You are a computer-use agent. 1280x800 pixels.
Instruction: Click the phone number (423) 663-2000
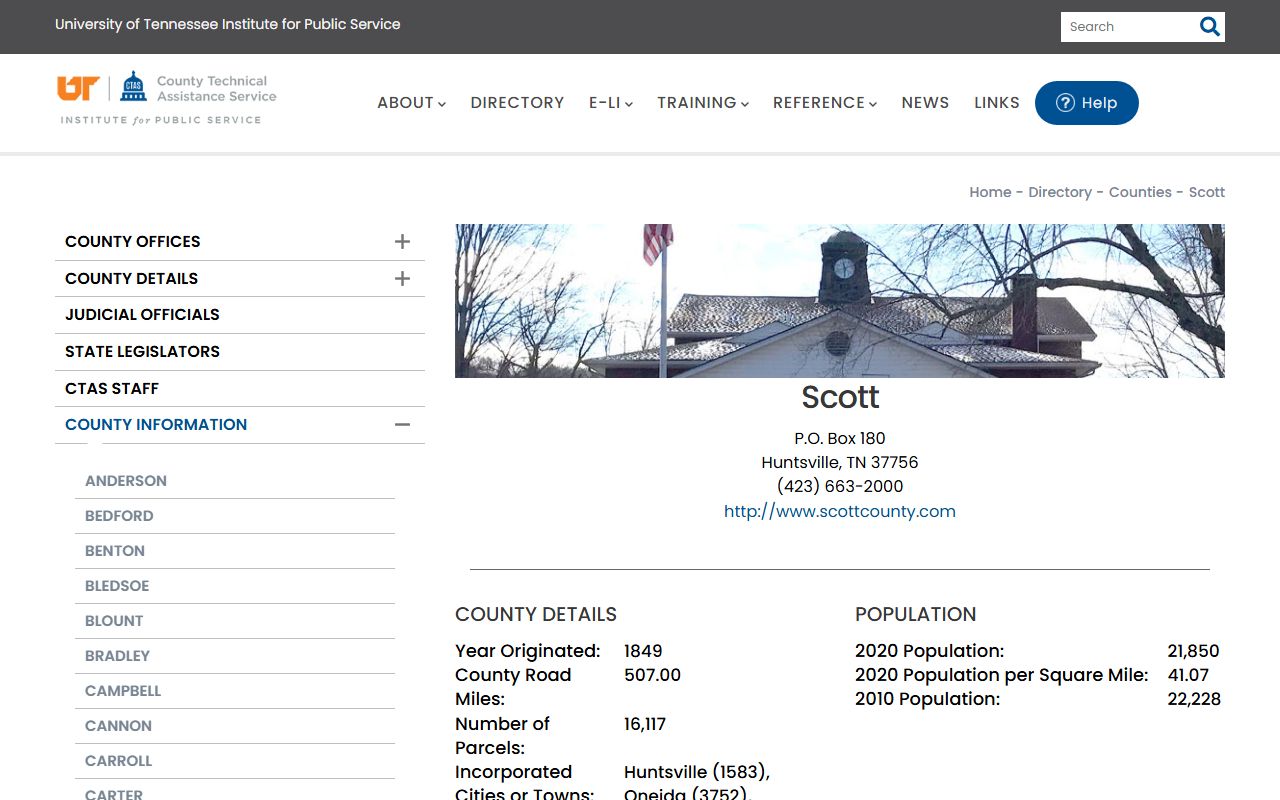click(840, 486)
